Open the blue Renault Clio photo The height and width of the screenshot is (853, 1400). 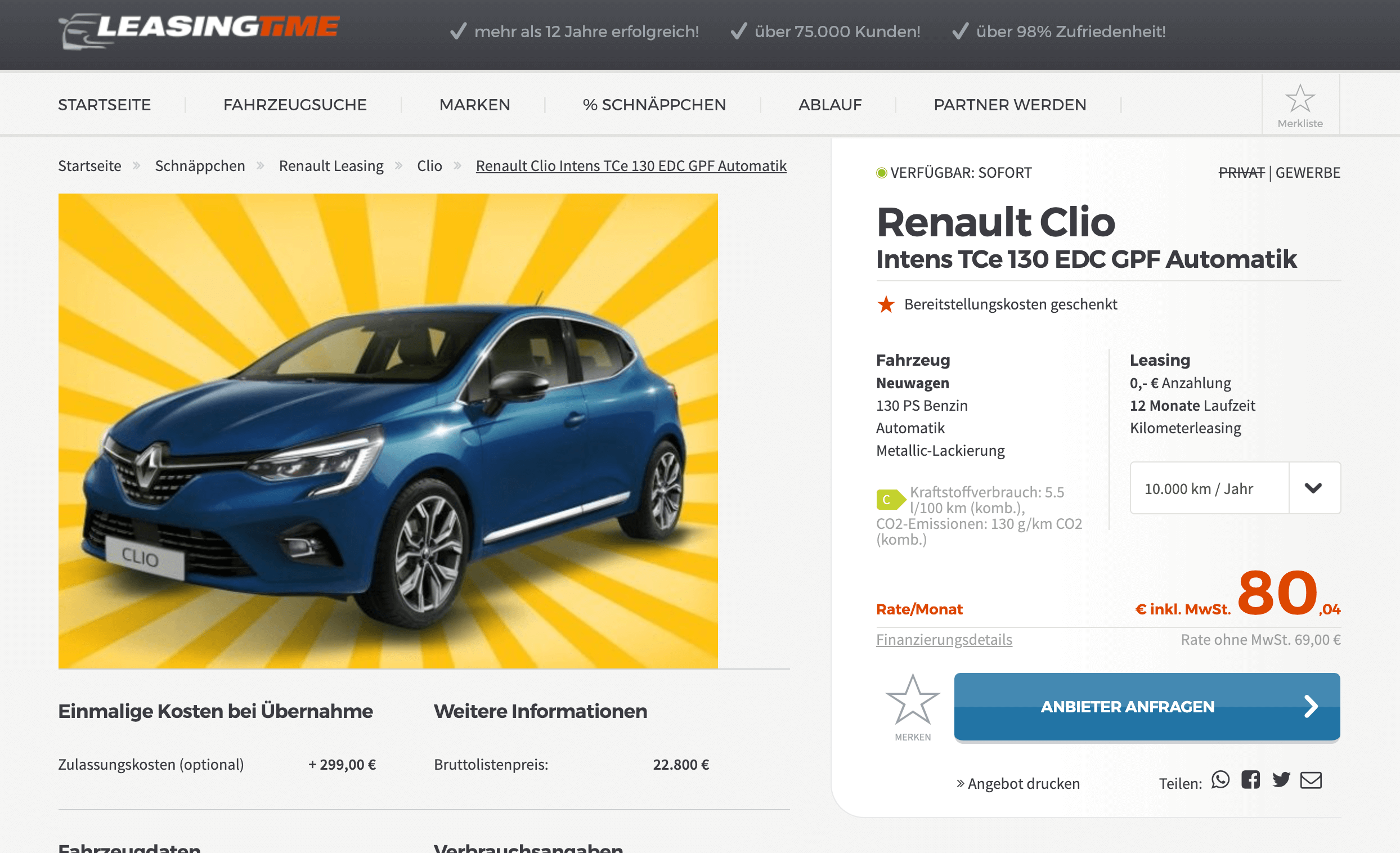388,431
